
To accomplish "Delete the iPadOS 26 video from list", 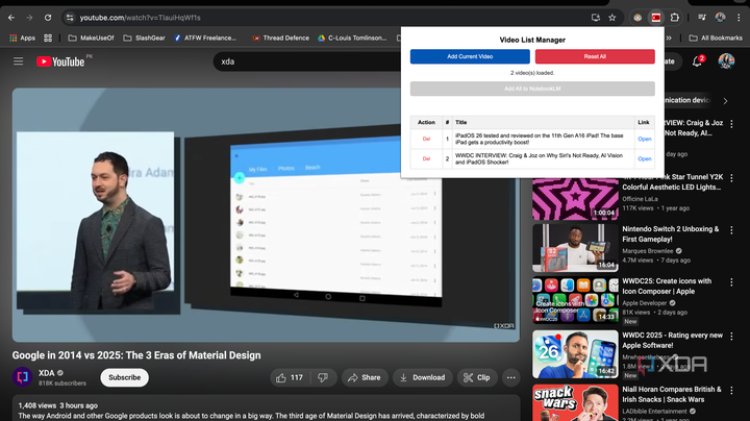I will [426, 139].
